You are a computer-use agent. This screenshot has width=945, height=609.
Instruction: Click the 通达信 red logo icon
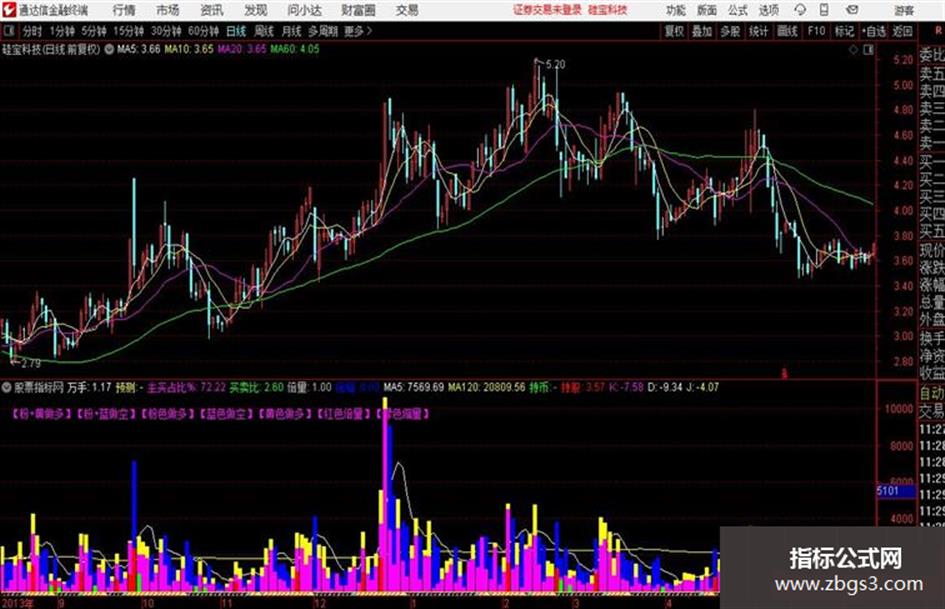9,10
